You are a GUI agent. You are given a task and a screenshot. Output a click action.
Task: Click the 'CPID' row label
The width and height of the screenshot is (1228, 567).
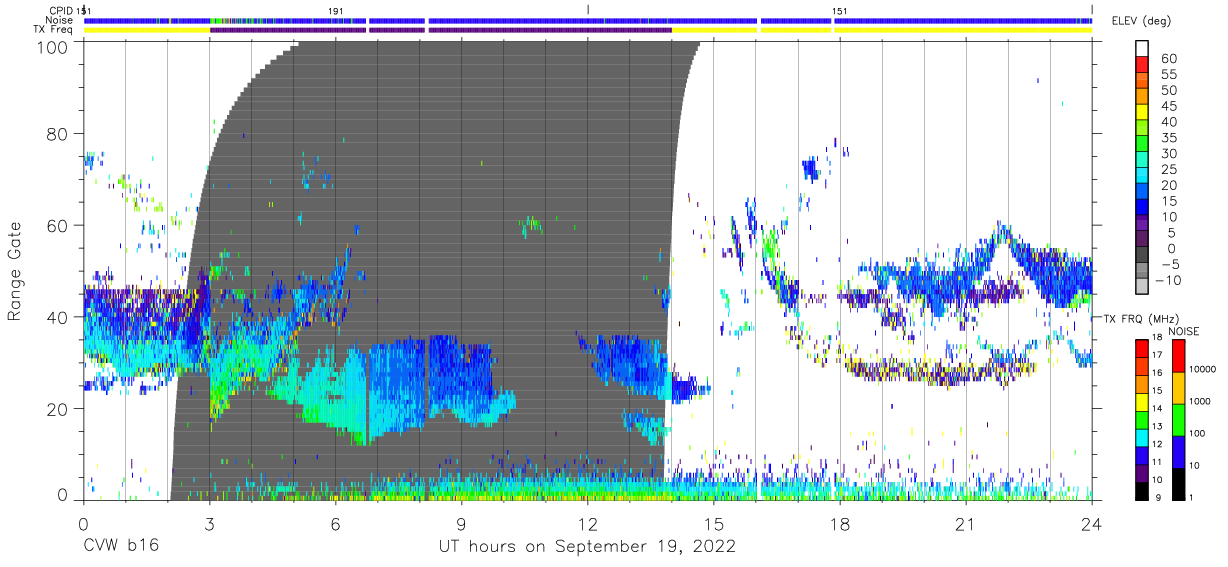point(61,10)
